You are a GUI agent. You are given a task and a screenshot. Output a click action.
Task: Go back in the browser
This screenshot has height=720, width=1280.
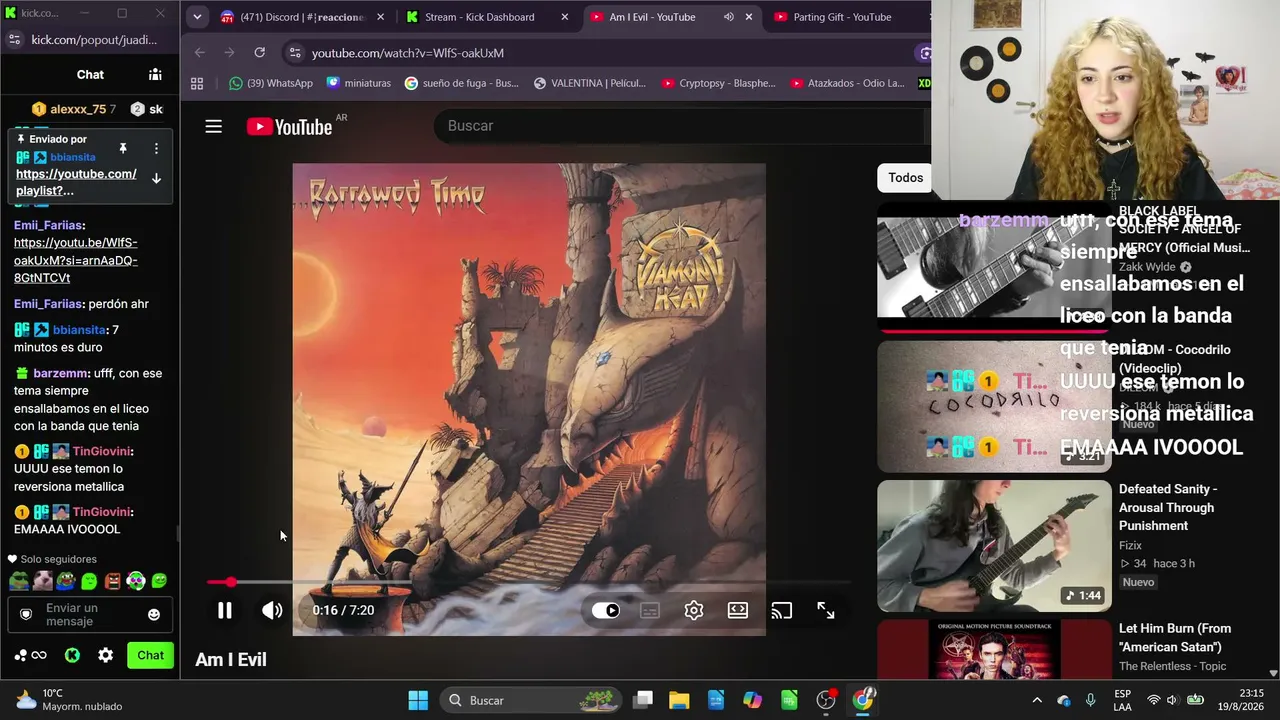click(200, 52)
